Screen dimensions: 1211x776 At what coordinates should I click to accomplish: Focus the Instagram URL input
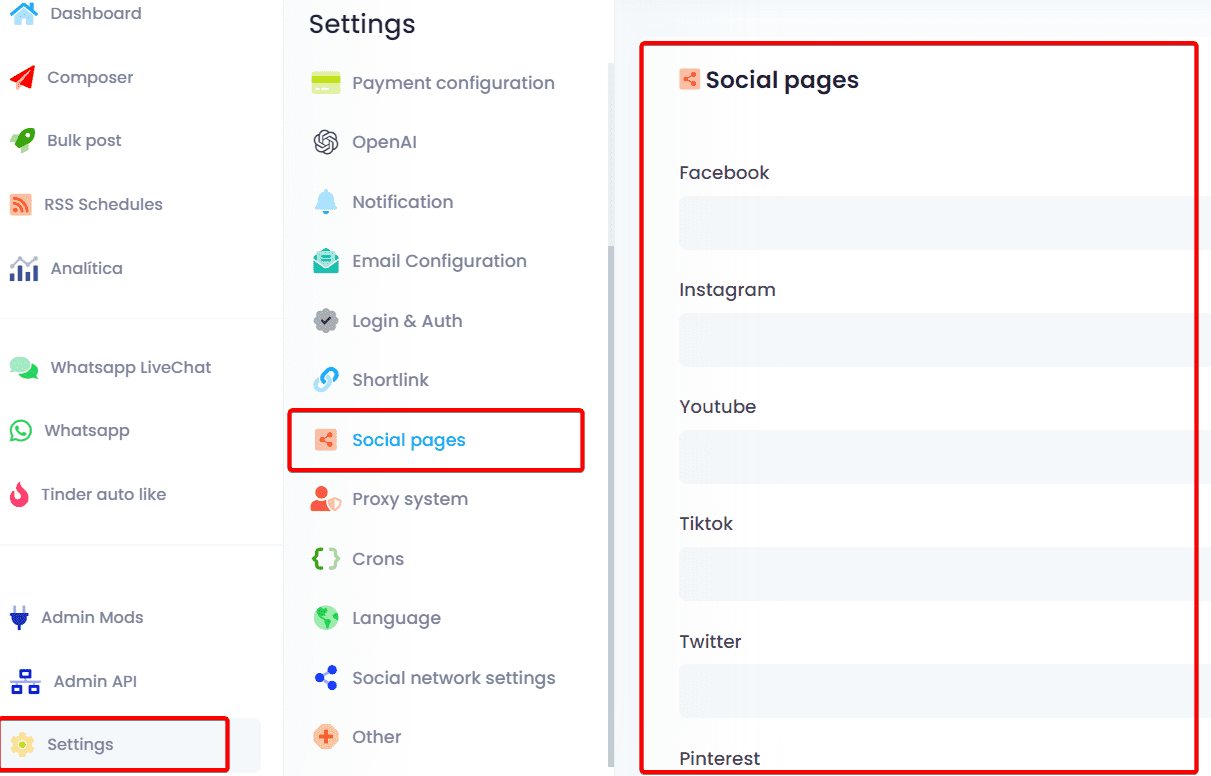(940, 340)
